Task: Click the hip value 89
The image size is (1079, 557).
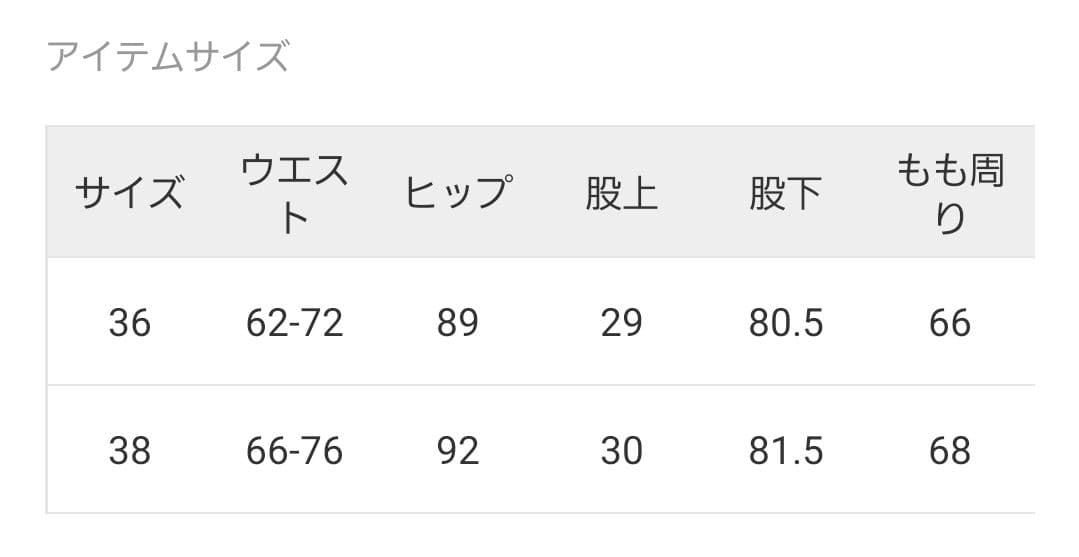Action: pyautogui.click(x=458, y=323)
